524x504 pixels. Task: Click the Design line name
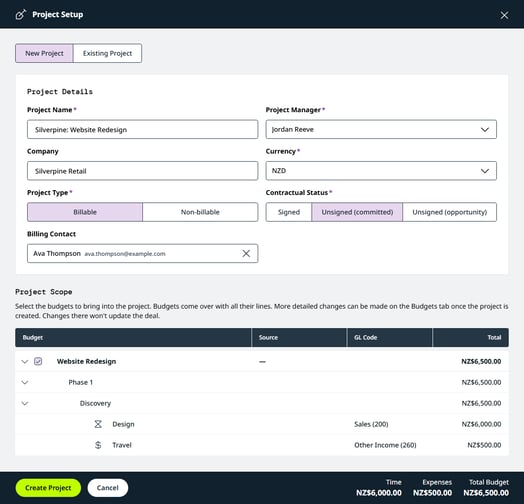(x=123, y=424)
